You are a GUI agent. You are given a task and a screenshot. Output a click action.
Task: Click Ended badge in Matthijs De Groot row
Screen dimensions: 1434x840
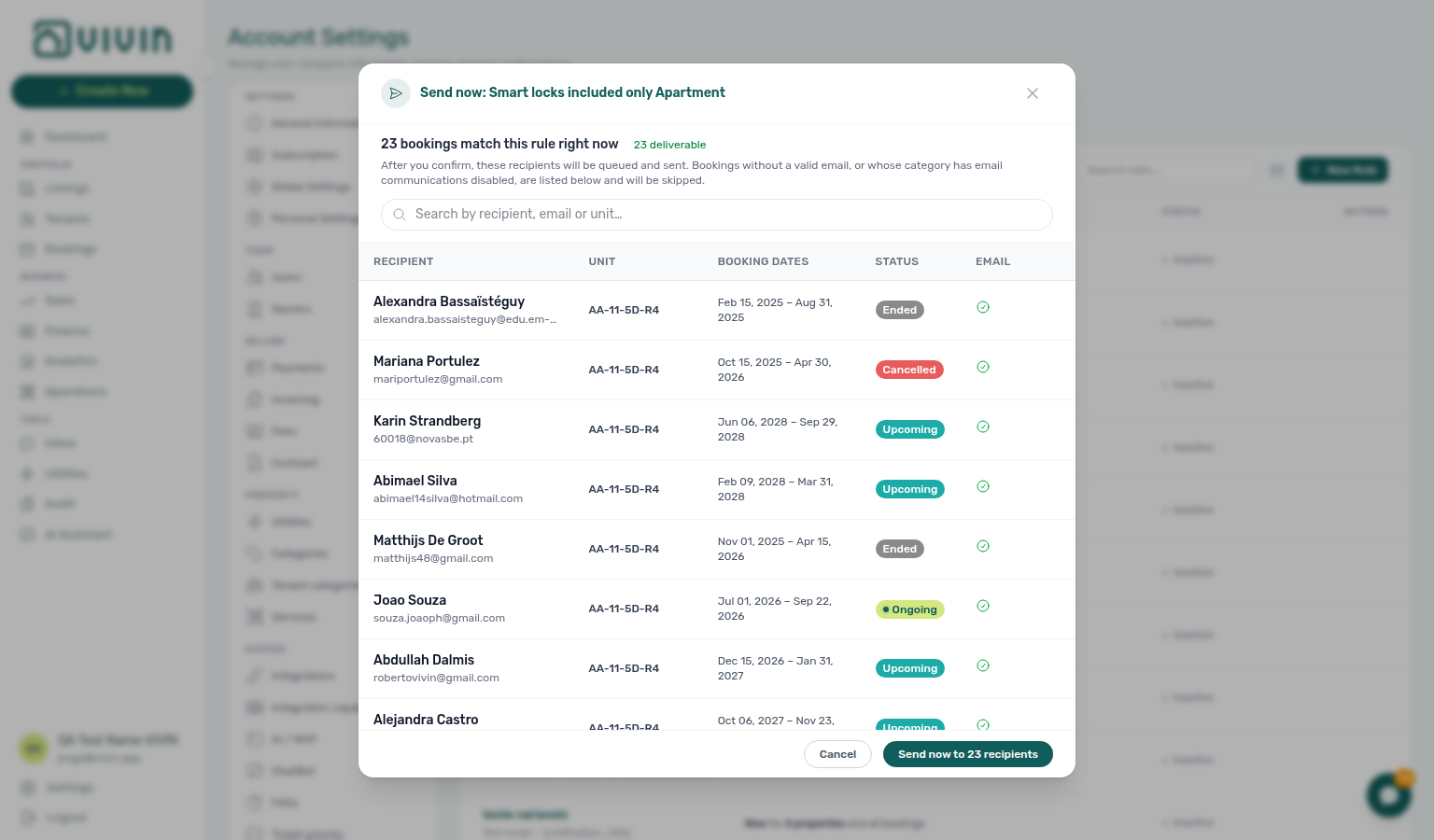point(900,549)
